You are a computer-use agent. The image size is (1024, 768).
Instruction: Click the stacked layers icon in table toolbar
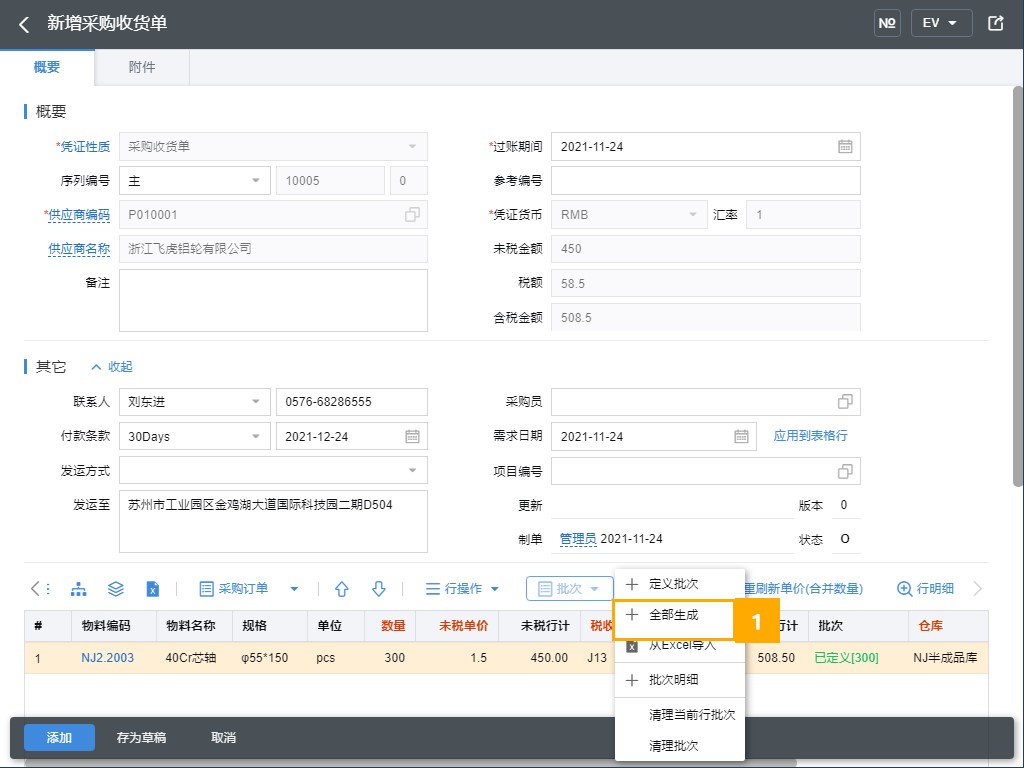(116, 589)
